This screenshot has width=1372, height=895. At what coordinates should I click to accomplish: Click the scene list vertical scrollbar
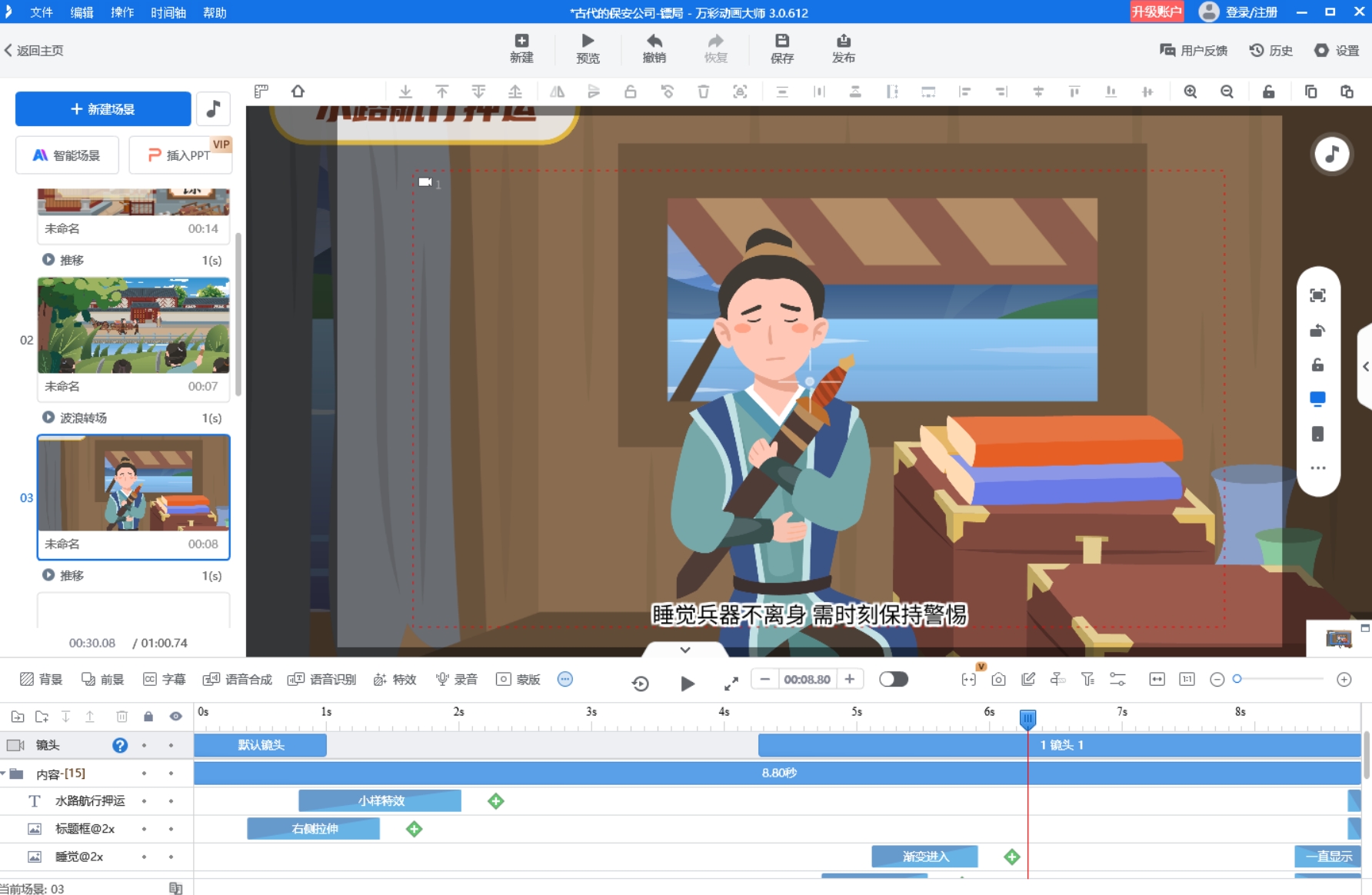click(238, 314)
